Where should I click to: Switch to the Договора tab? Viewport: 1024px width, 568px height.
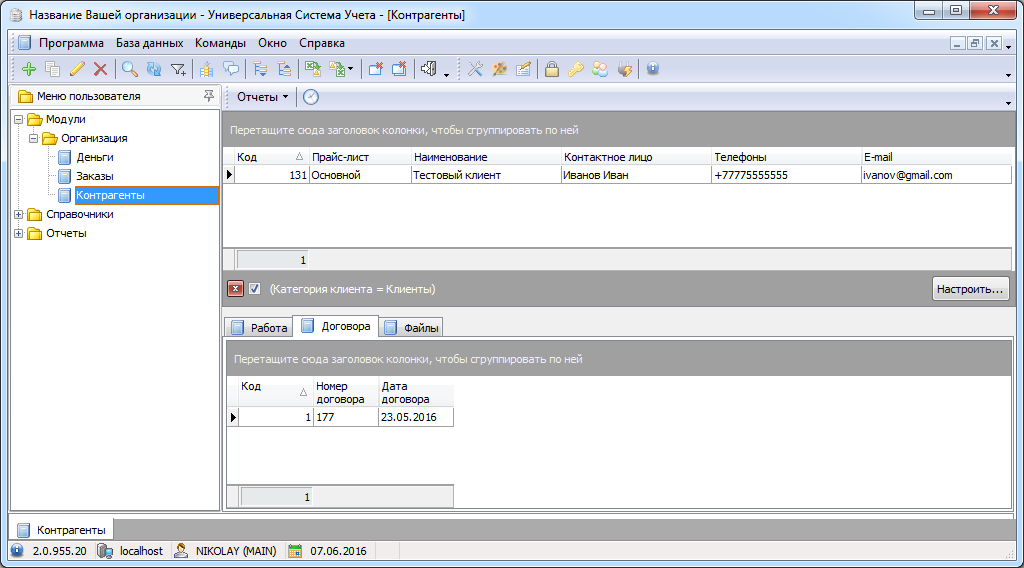[x=336, y=326]
